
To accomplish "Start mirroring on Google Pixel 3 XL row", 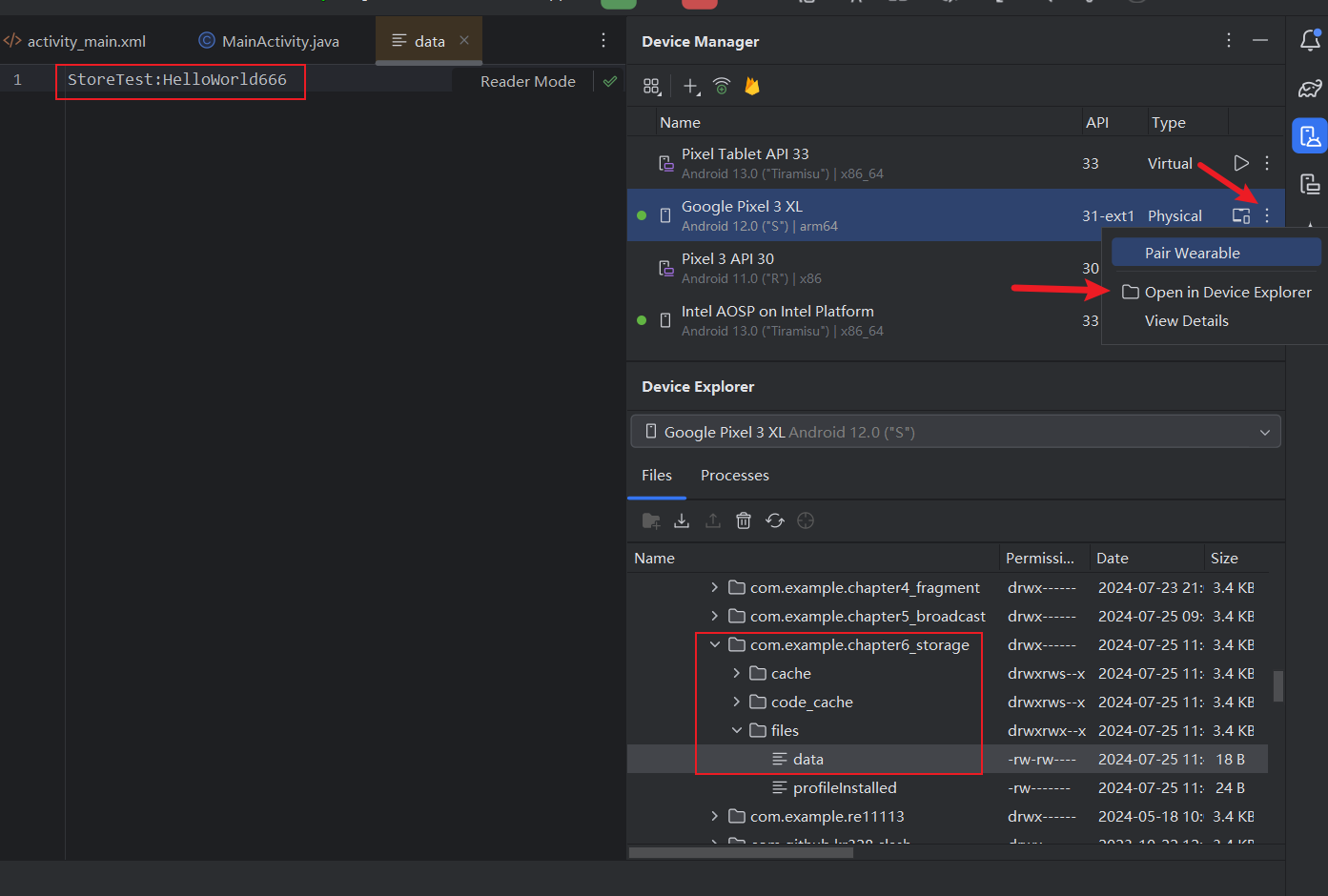I will point(1240,215).
